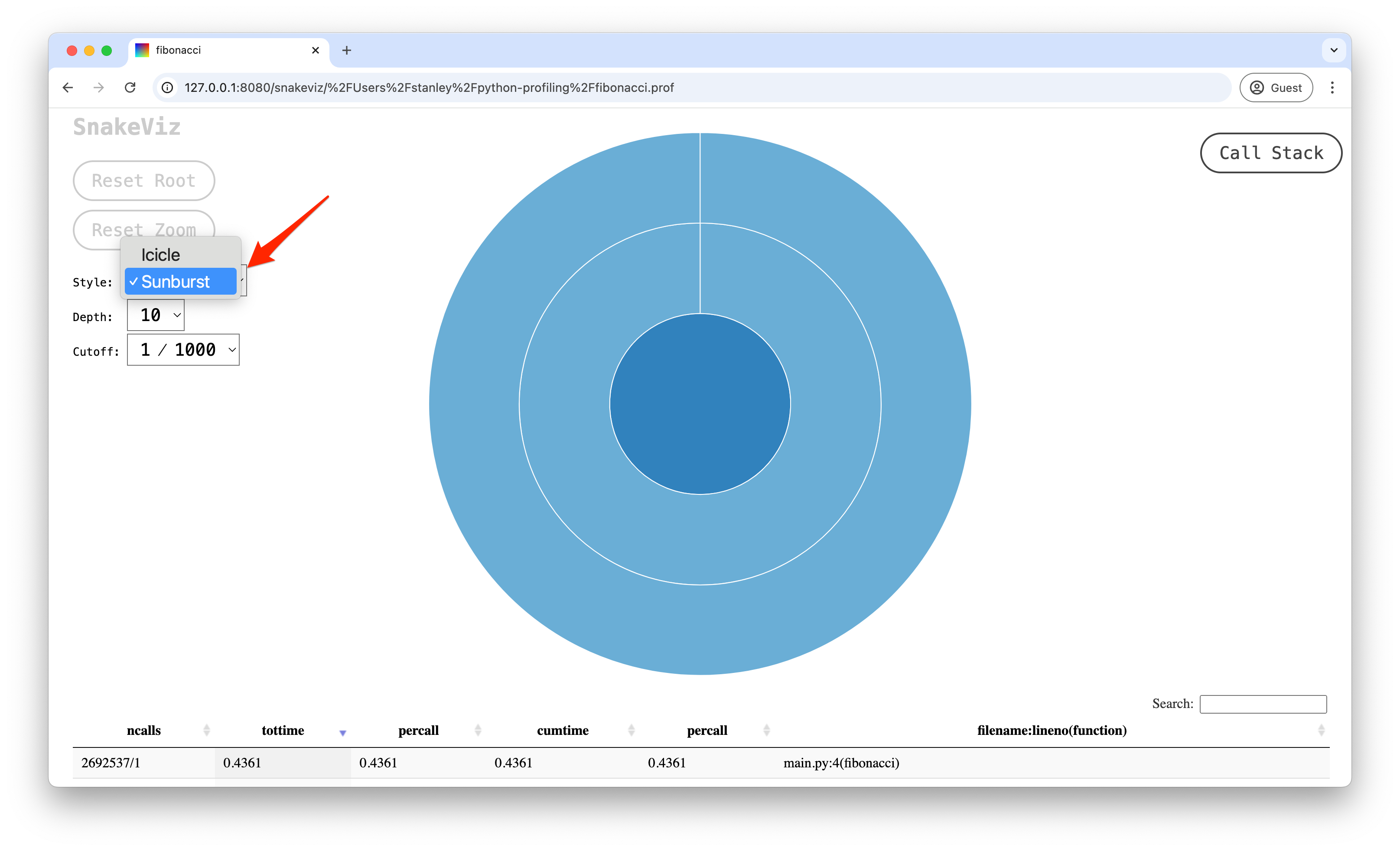Click the dark center circle of the sunburst

pos(700,403)
